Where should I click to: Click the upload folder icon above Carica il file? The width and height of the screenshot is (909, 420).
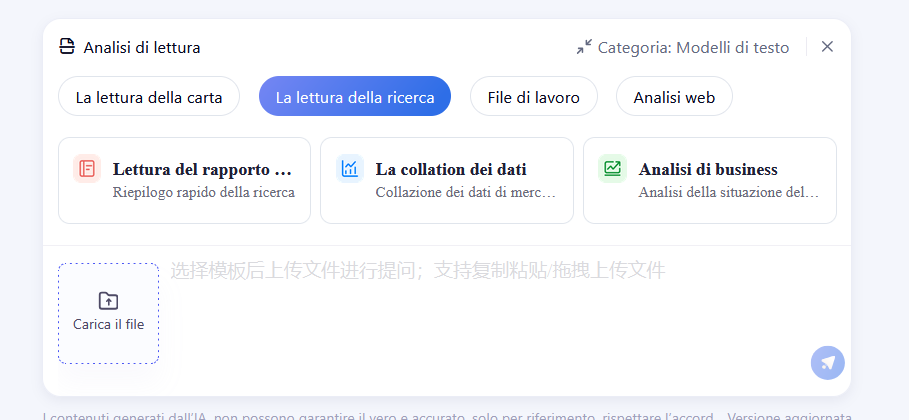[x=108, y=301]
